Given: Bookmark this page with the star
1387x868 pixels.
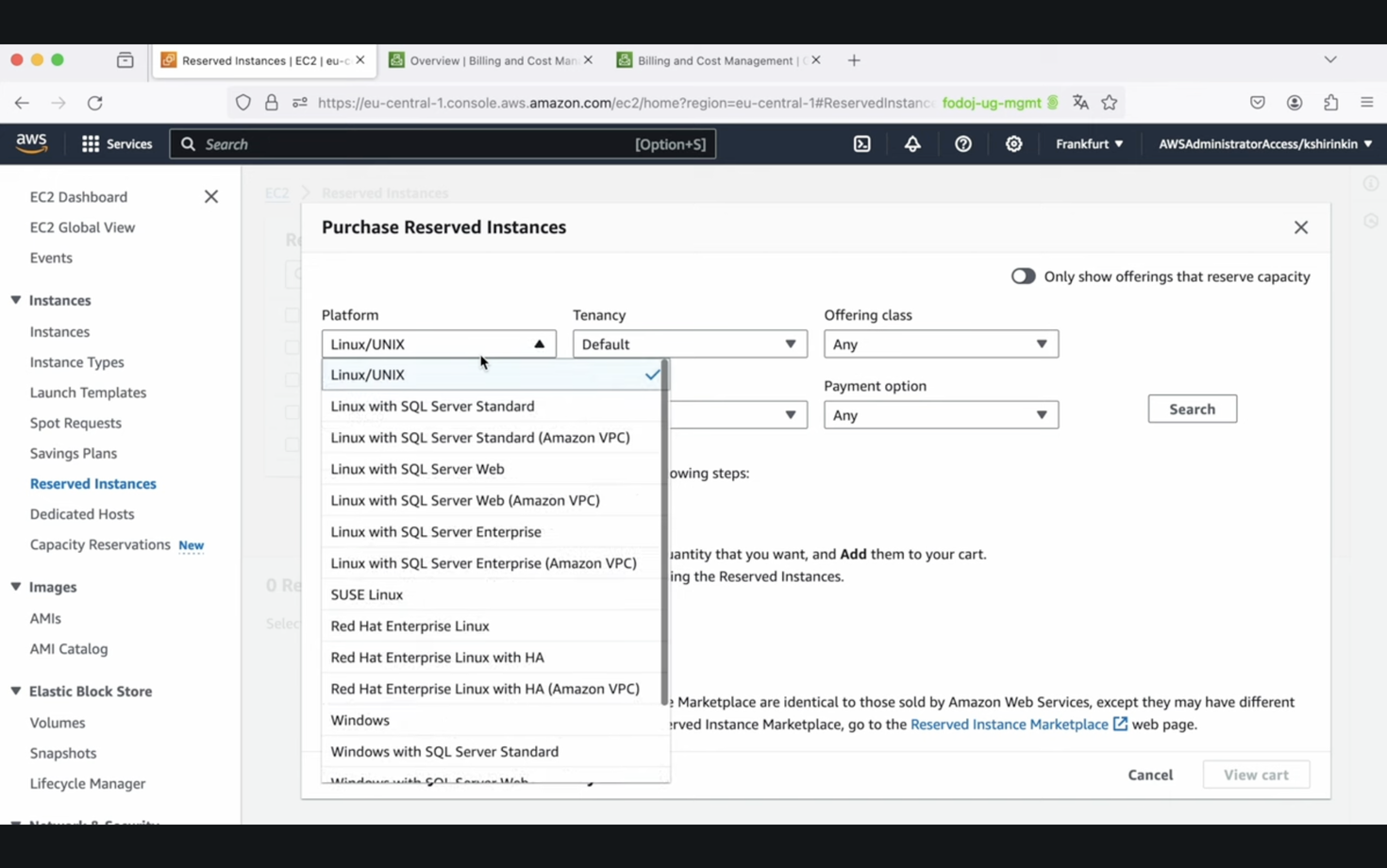Looking at the screenshot, I should pyautogui.click(x=1110, y=103).
